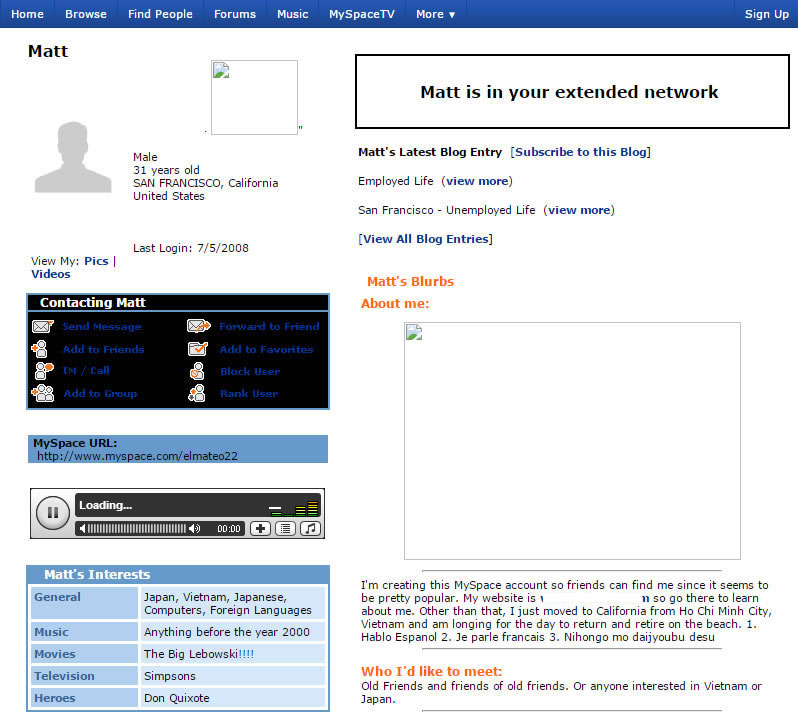This screenshot has width=798, height=720.
Task: Click the 'Matt's Blurbs' heading
Action: click(x=411, y=281)
